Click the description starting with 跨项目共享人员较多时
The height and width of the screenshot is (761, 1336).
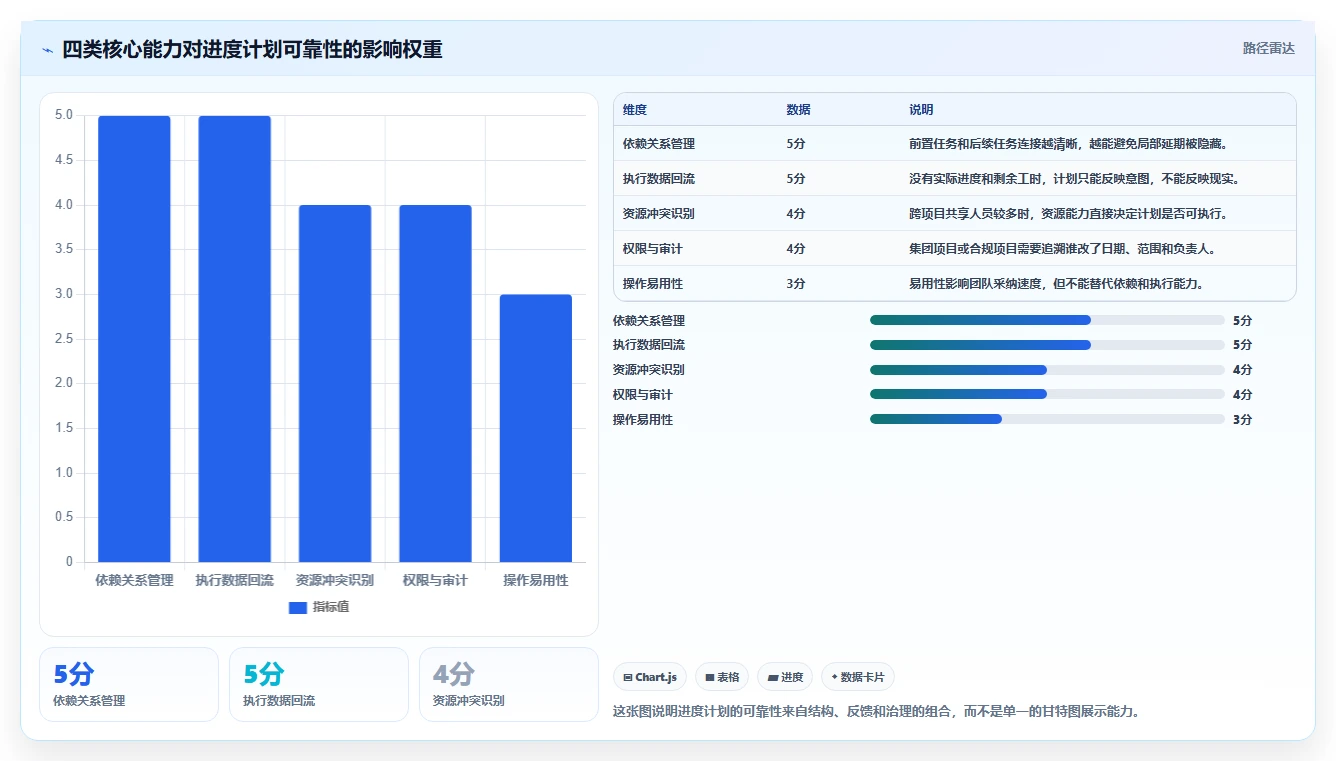(x=1068, y=213)
